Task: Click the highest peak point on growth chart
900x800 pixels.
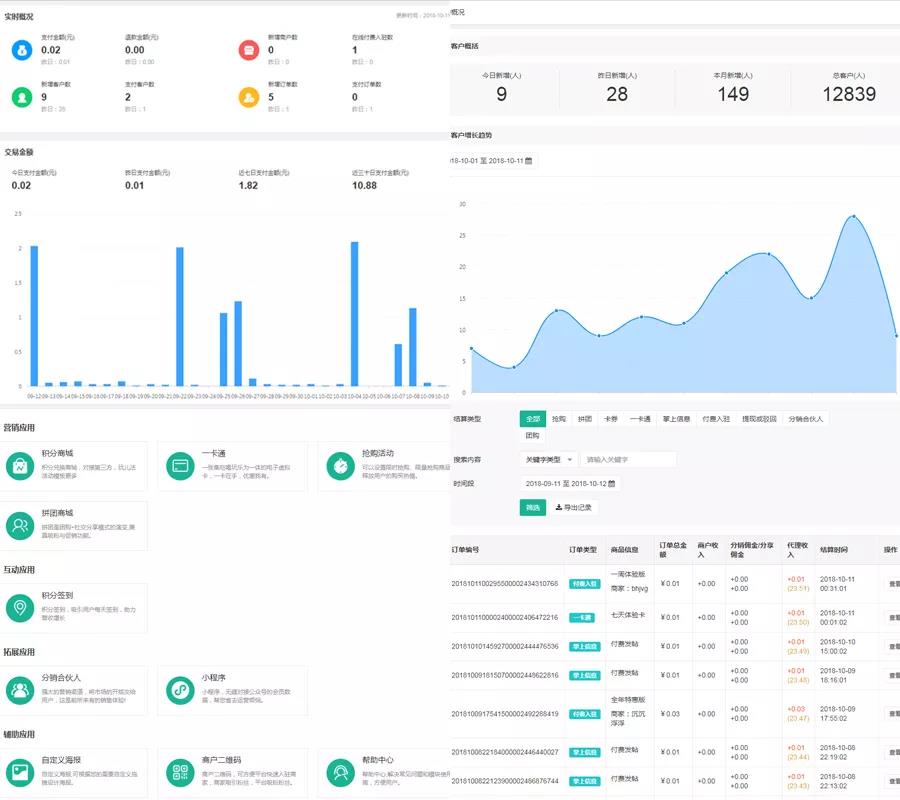Action: [854, 216]
